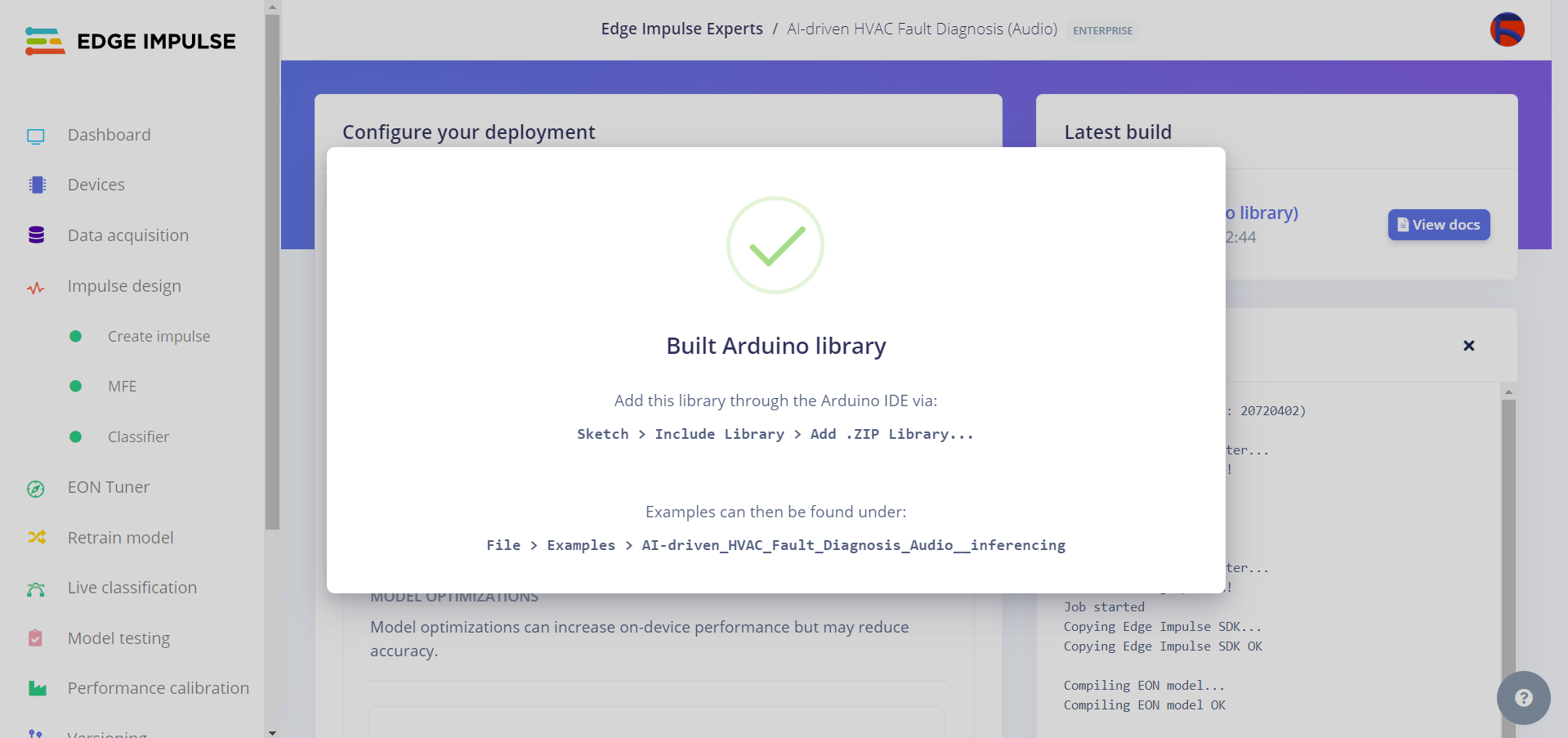This screenshot has height=738, width=1568.
Task: Open the help question mark bubble
Action: [1523, 697]
